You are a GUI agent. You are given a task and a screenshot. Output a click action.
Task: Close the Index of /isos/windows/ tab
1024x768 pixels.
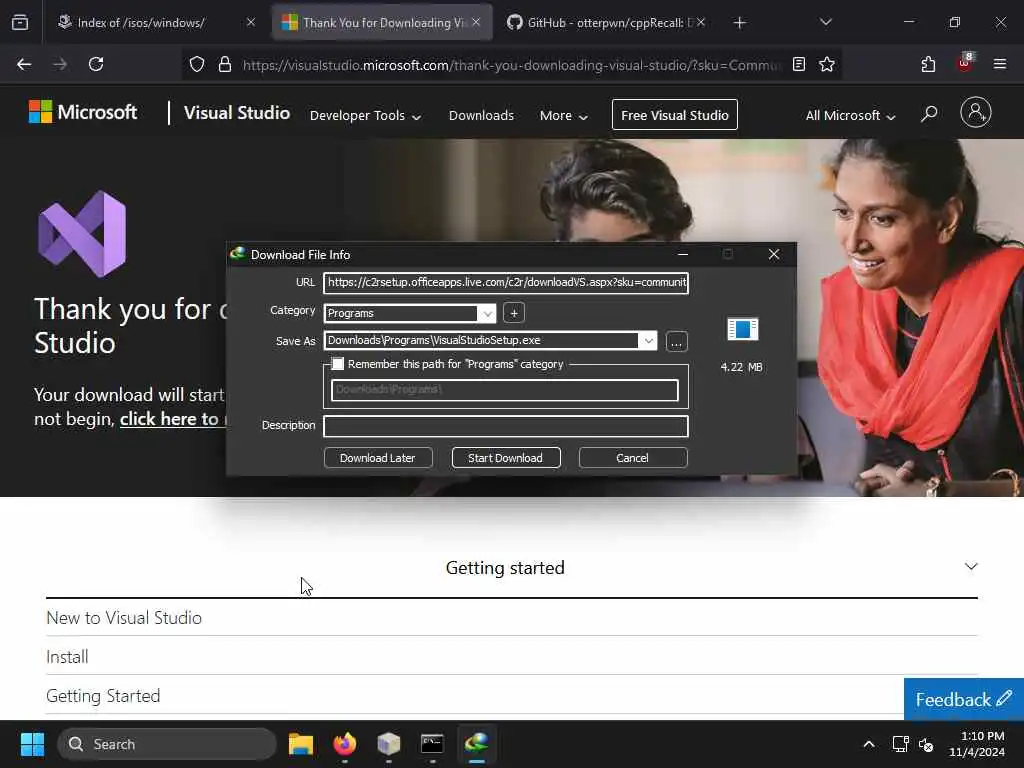pyautogui.click(x=251, y=22)
